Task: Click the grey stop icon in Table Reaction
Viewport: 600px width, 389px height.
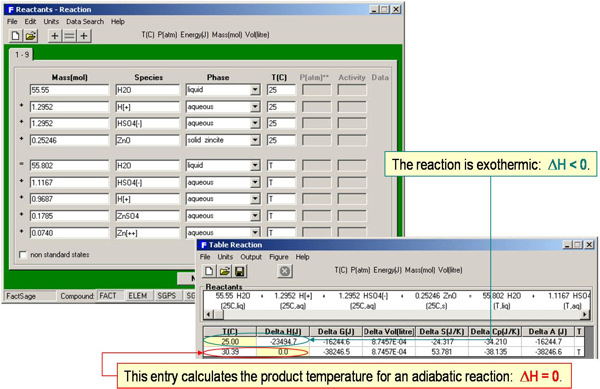Action: pyautogui.click(x=285, y=271)
